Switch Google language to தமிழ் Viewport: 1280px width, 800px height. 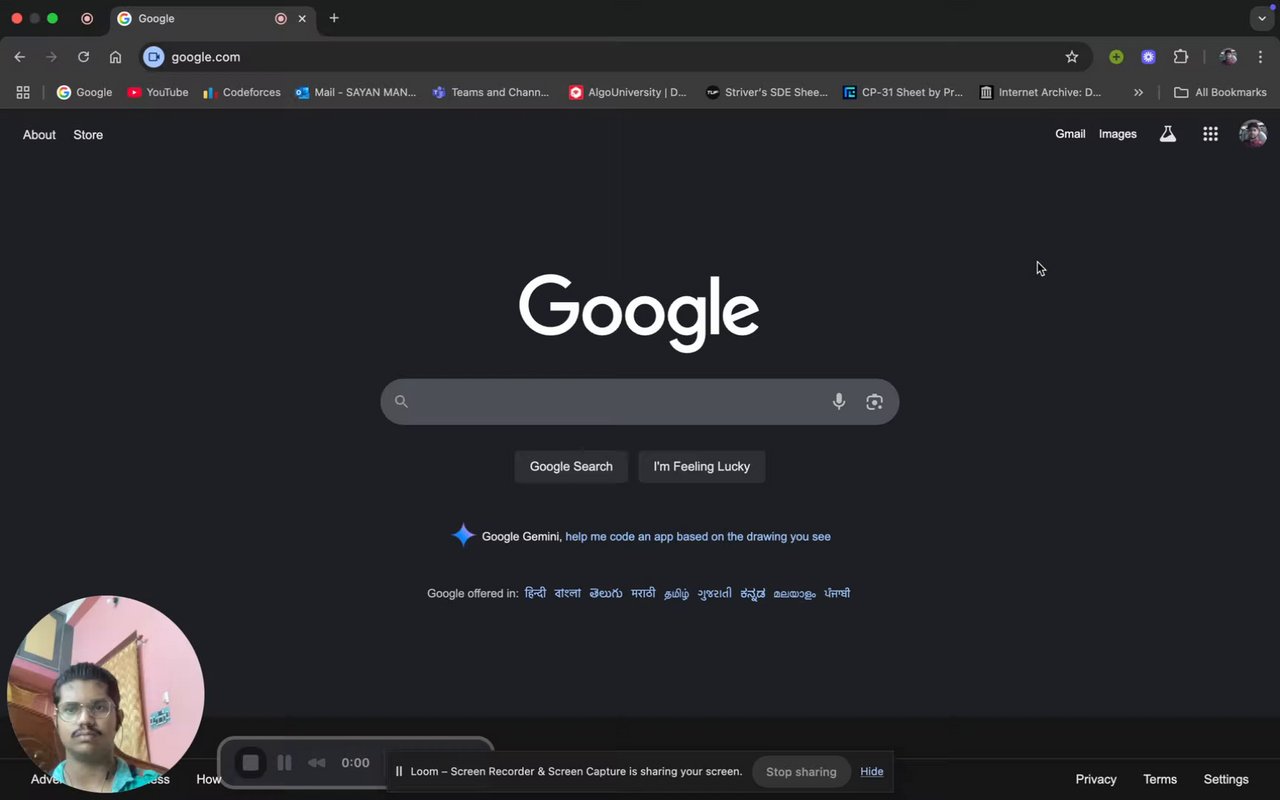click(x=677, y=593)
